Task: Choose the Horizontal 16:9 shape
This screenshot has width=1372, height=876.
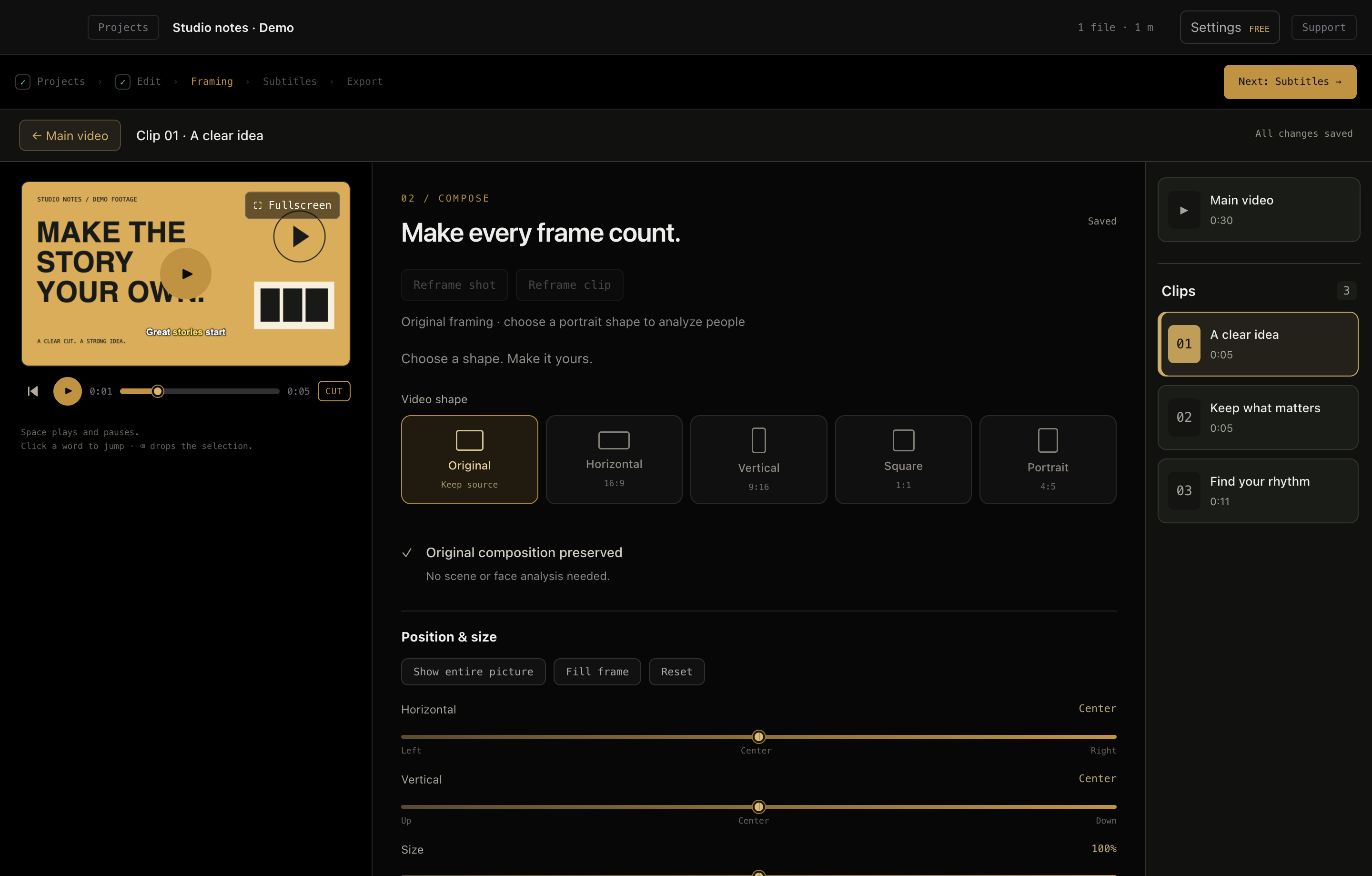Action: [614, 459]
